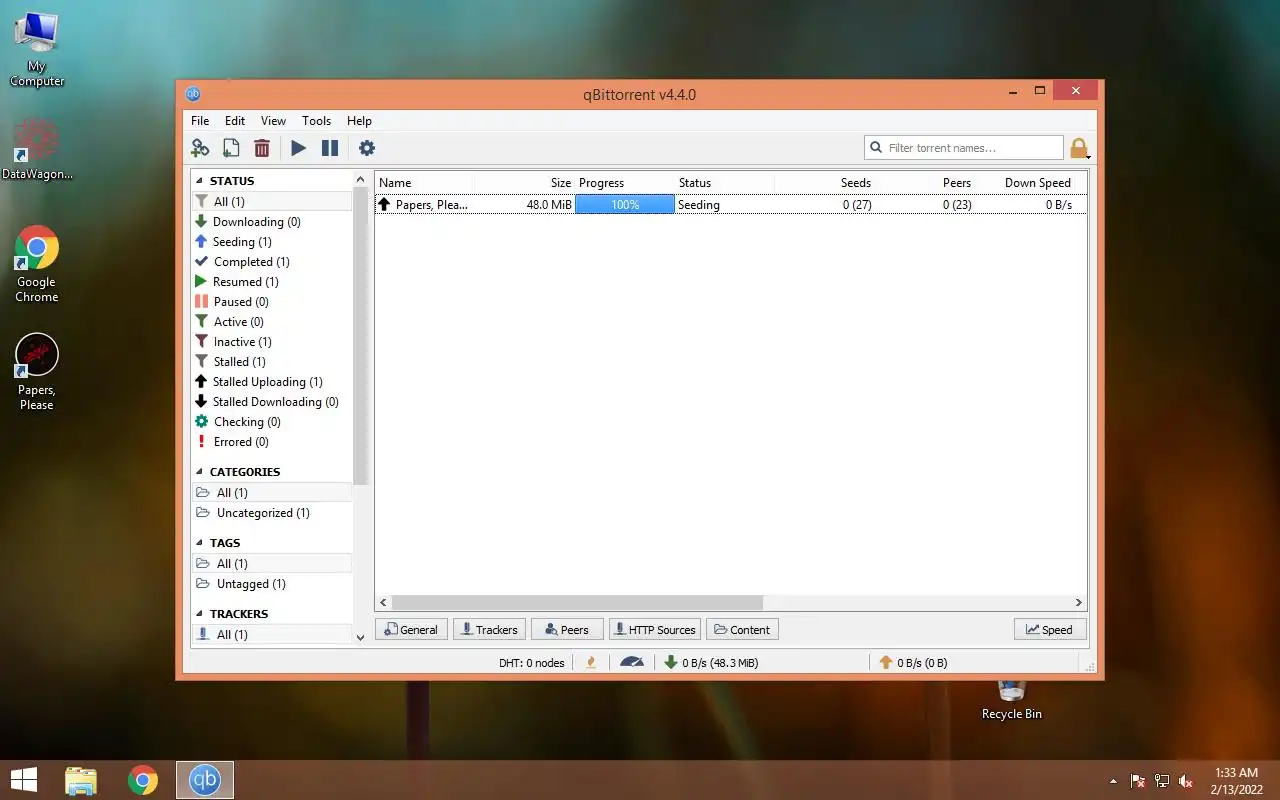Viewport: 1280px width, 800px height.
Task: Switch to the Trackers tab
Action: [x=489, y=630]
